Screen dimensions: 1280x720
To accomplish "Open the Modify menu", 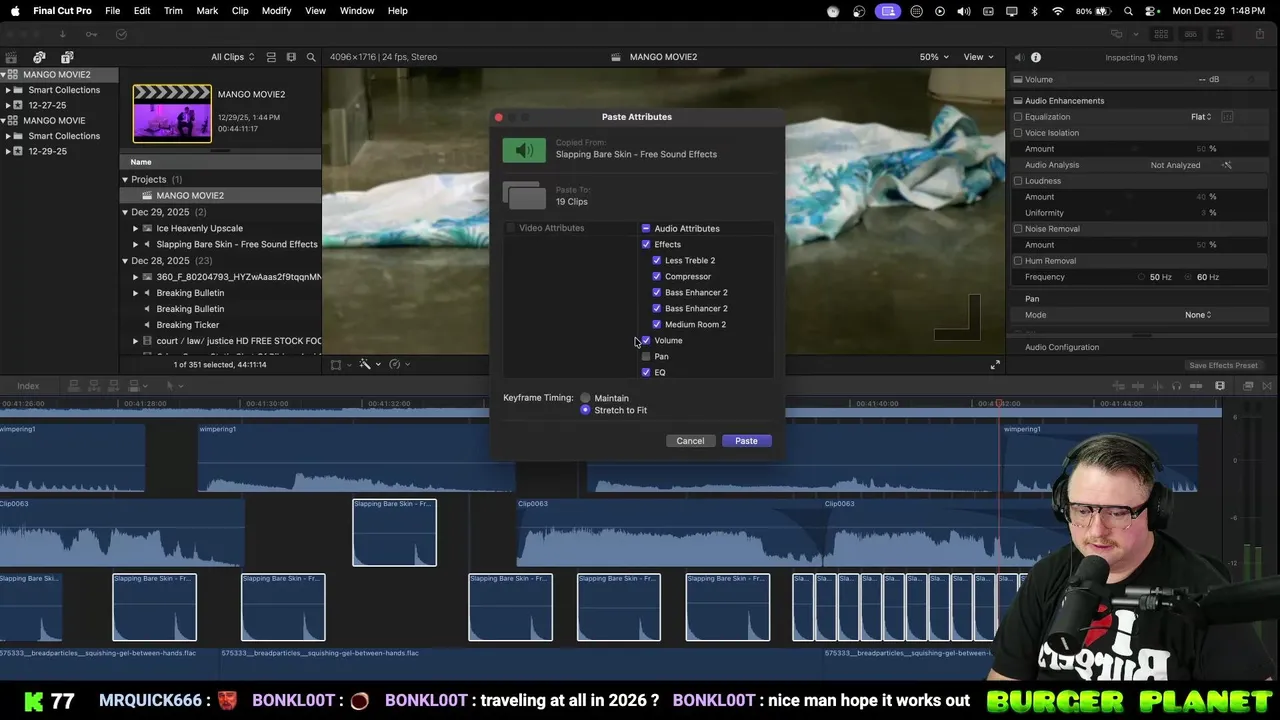I will 277,11.
